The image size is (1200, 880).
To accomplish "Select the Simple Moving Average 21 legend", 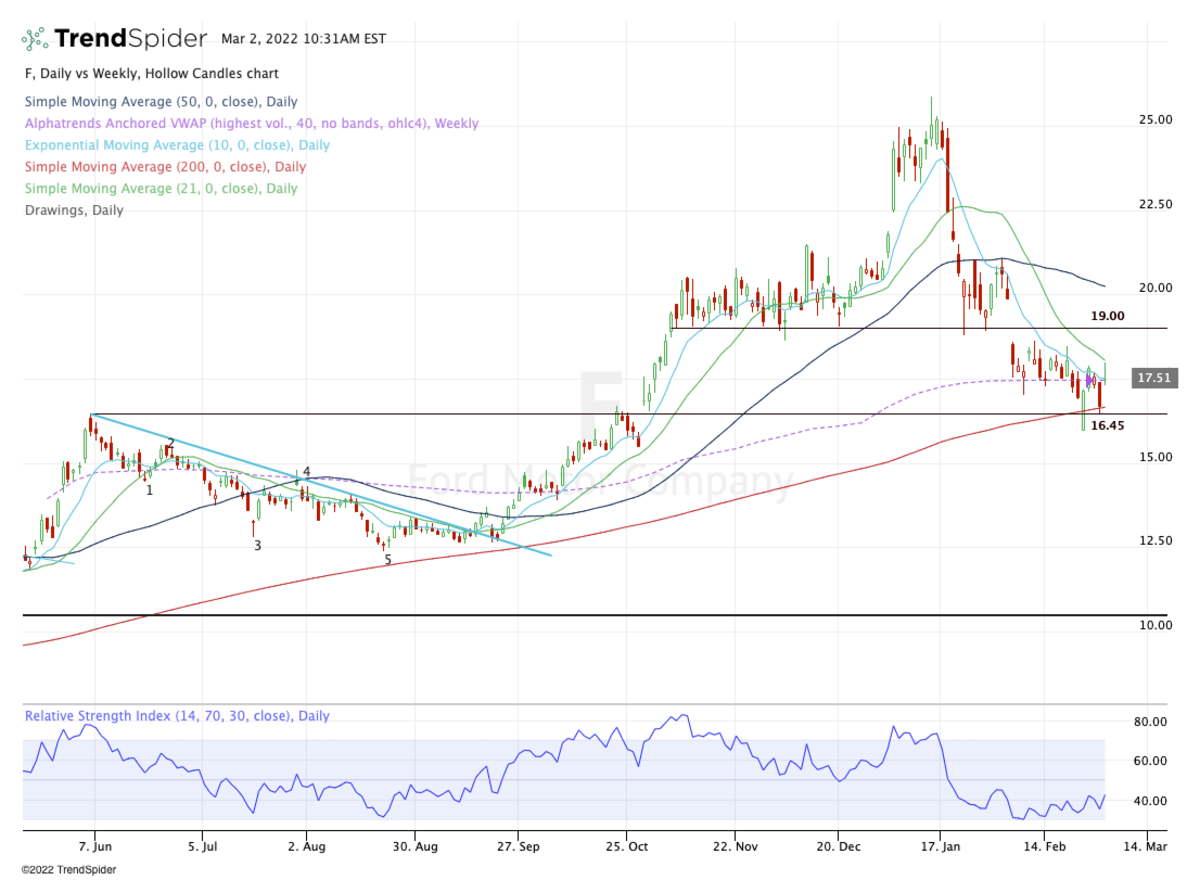I will coord(161,189).
